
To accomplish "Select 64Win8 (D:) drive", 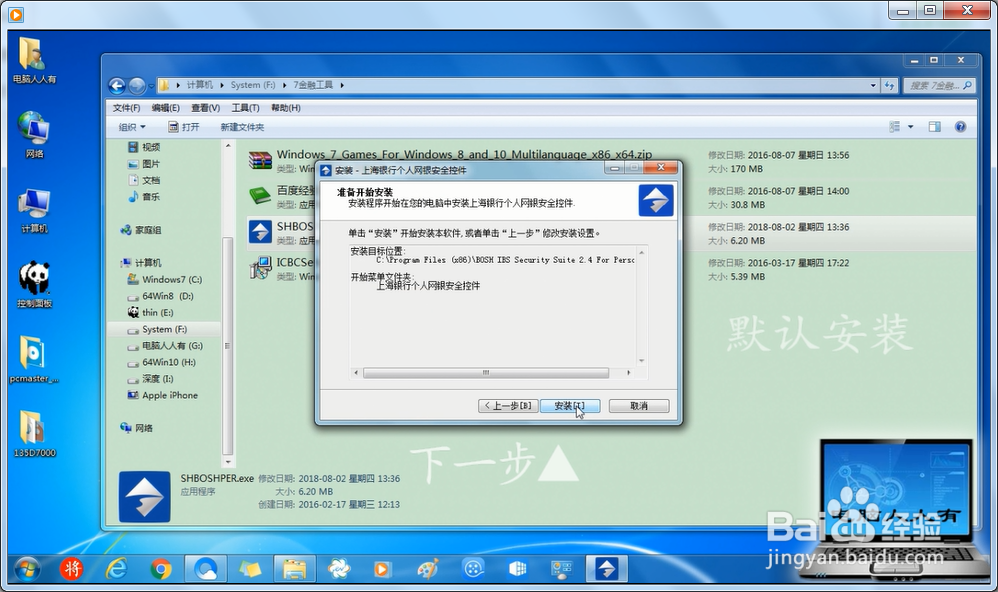I will point(160,296).
